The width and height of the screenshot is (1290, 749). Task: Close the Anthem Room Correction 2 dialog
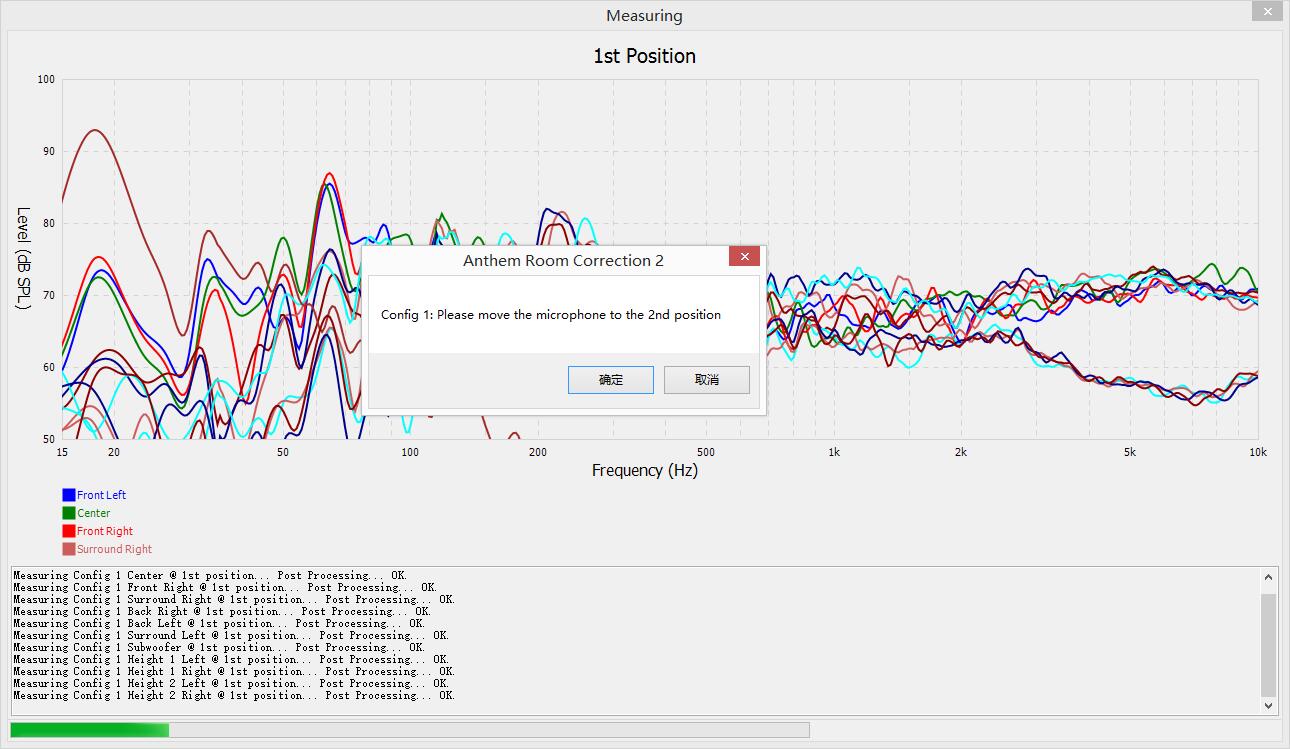[744, 257]
